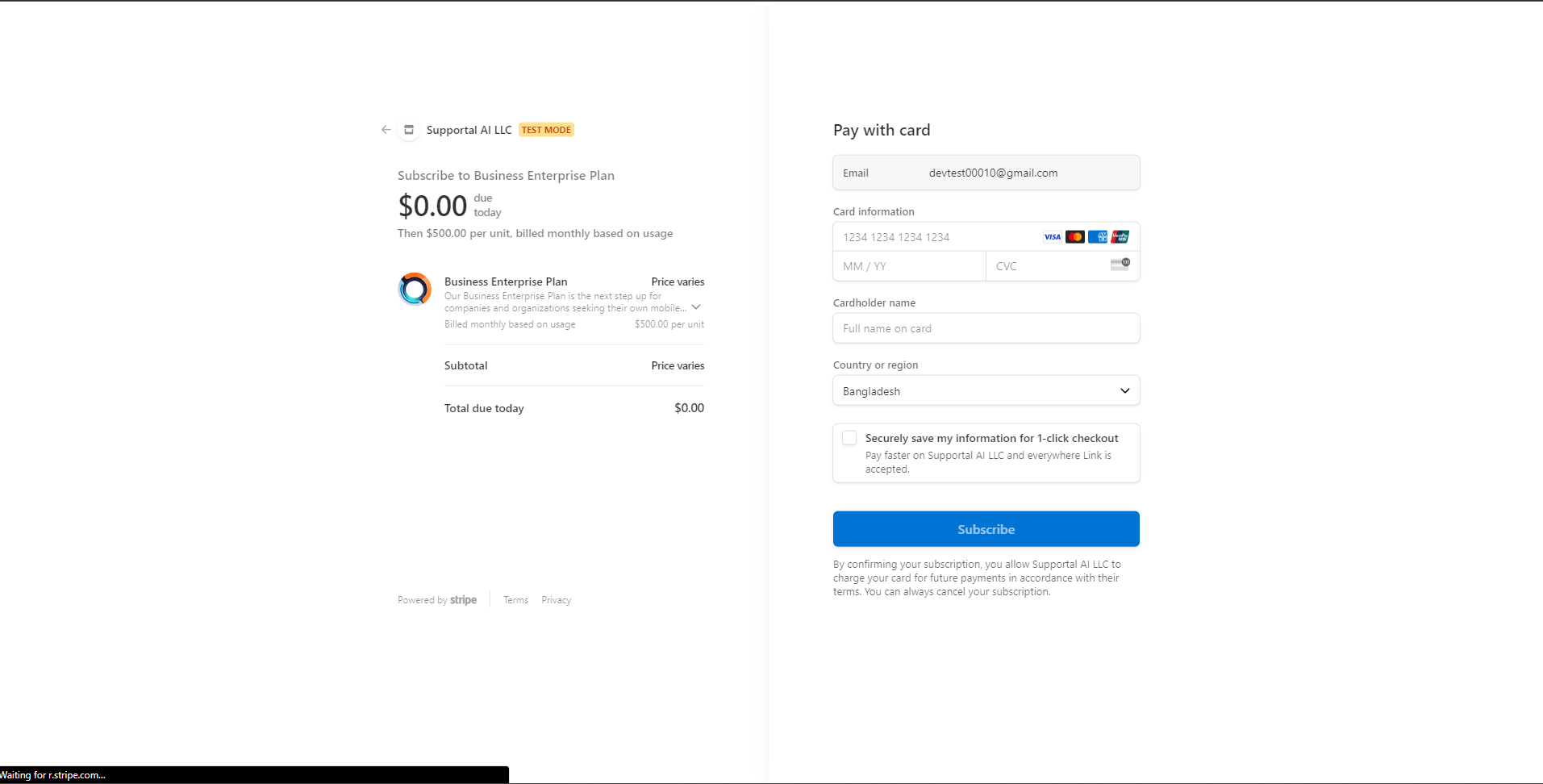Click the TEST MODE badge
This screenshot has height=784, width=1543.
tap(546, 130)
